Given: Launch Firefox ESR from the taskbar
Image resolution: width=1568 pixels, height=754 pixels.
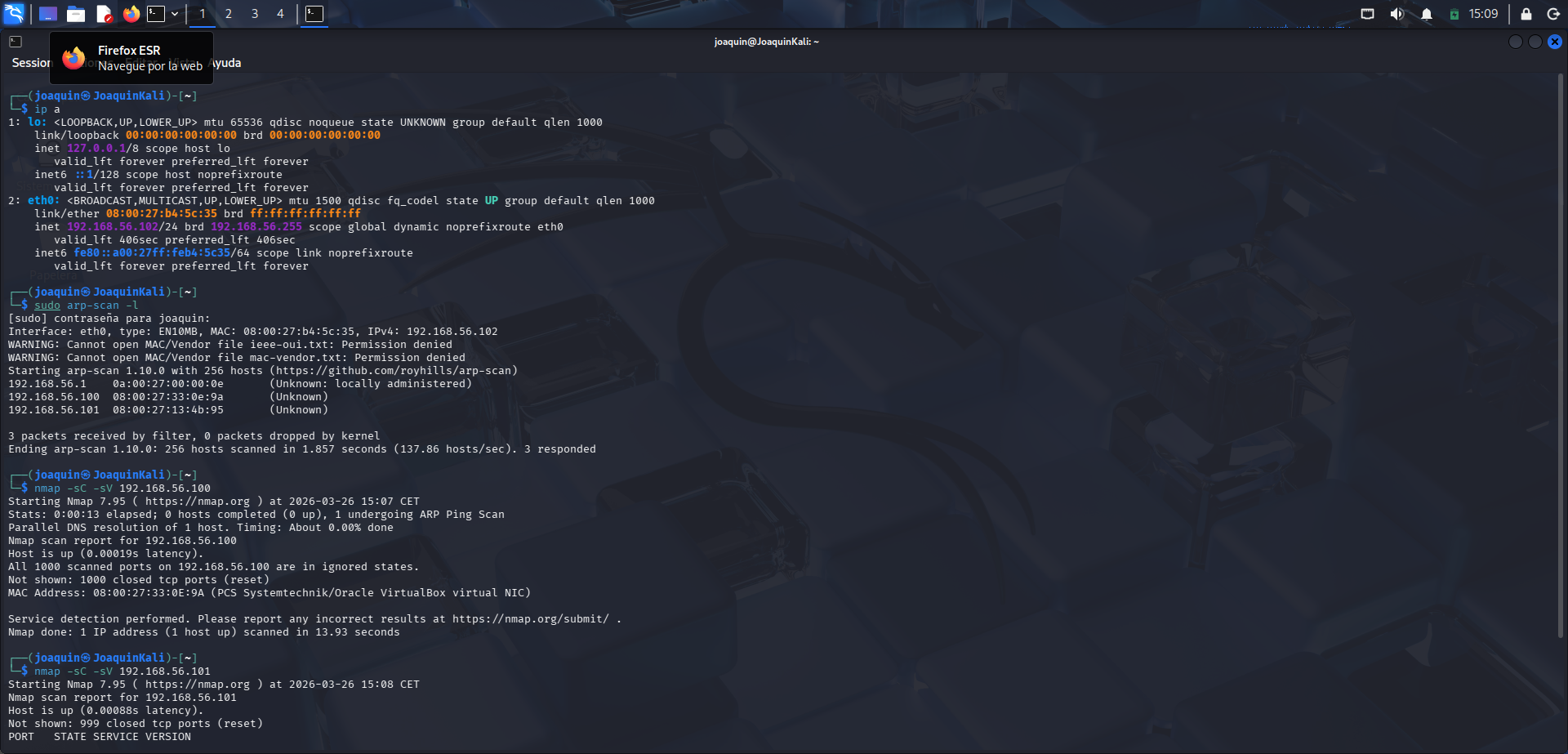Looking at the screenshot, I should [x=131, y=13].
